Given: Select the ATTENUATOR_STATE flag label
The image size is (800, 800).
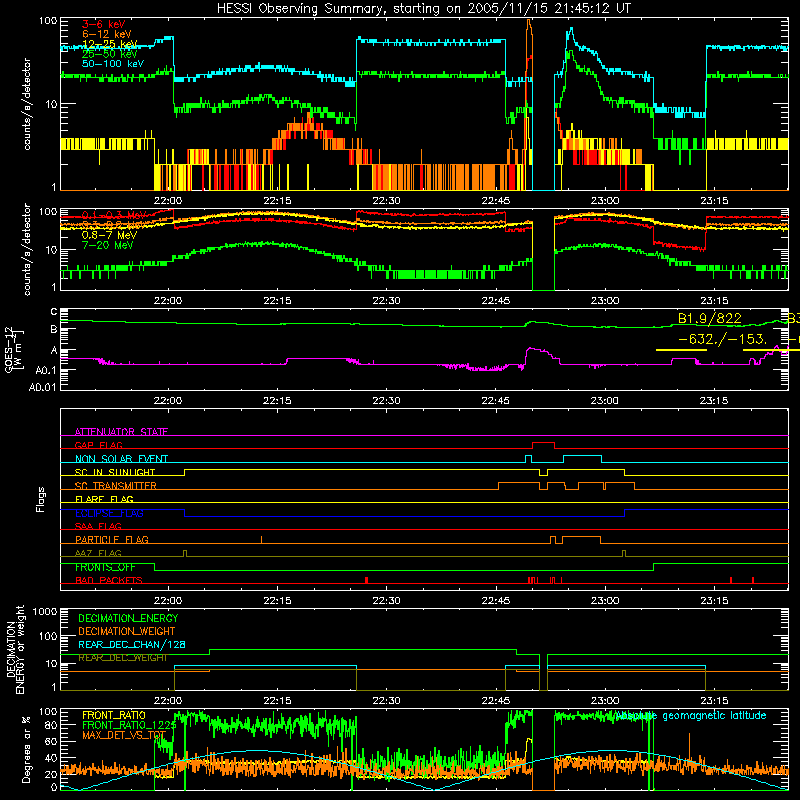Looking at the screenshot, I should point(121,432).
